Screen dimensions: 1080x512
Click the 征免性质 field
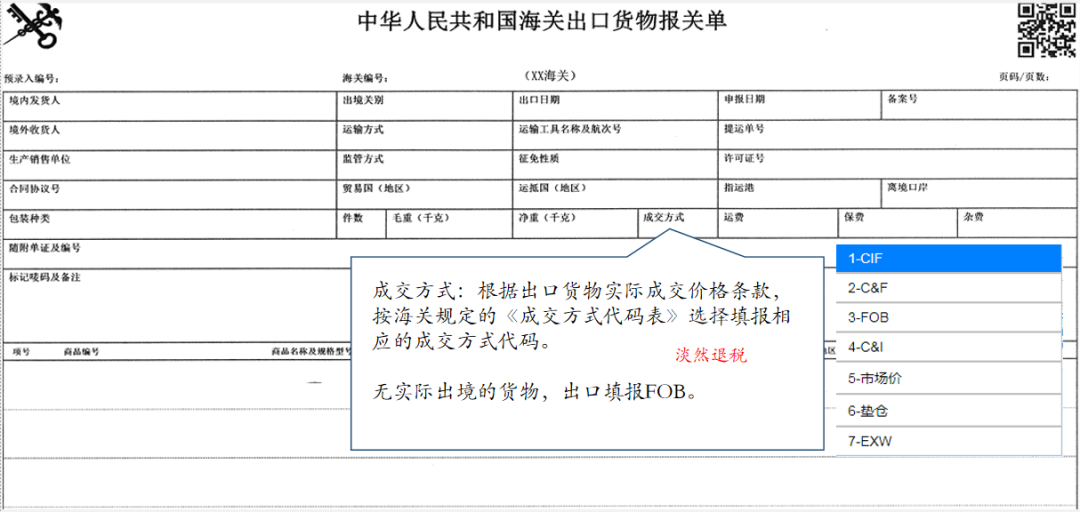[x=616, y=165]
